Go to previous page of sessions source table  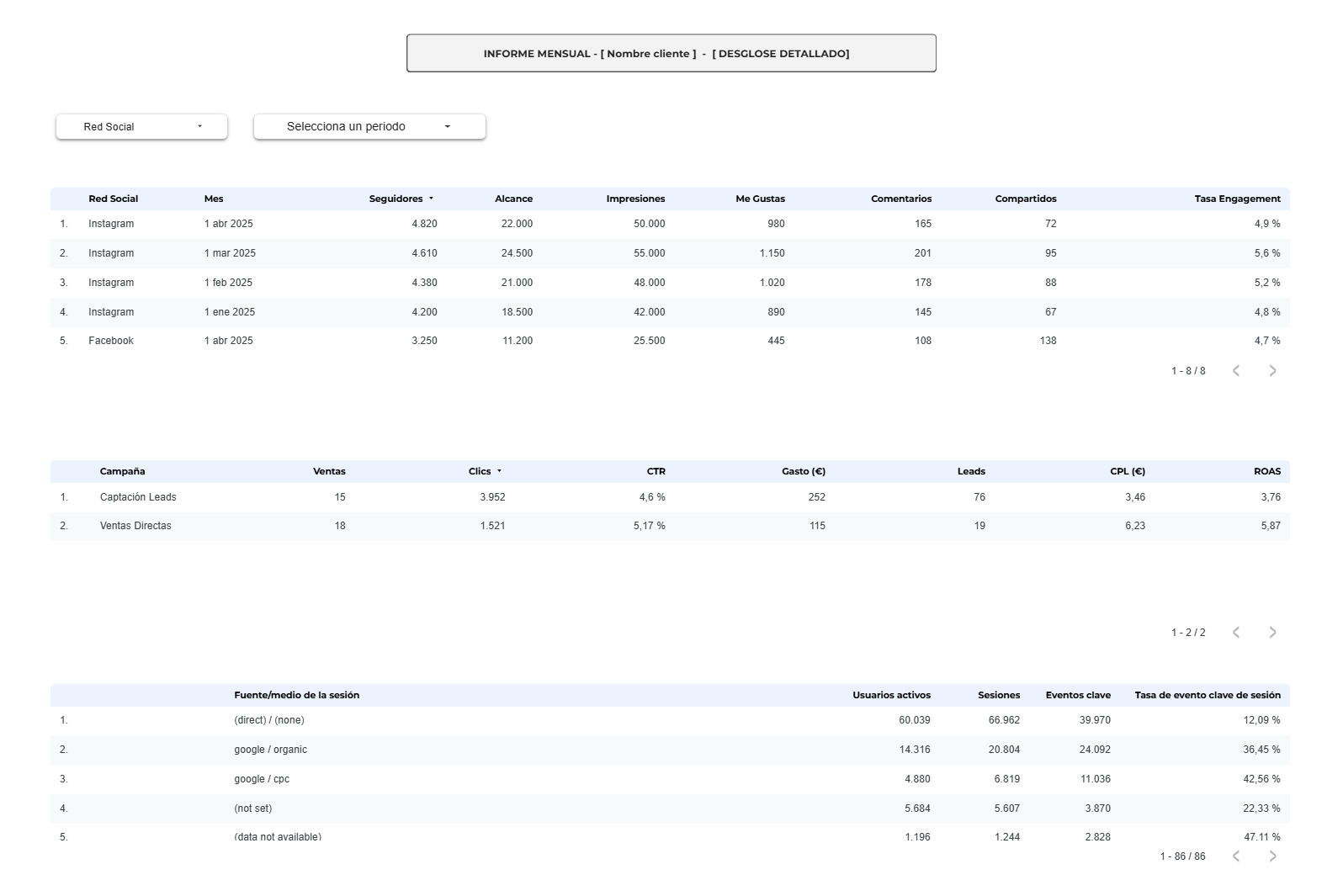[1236, 856]
